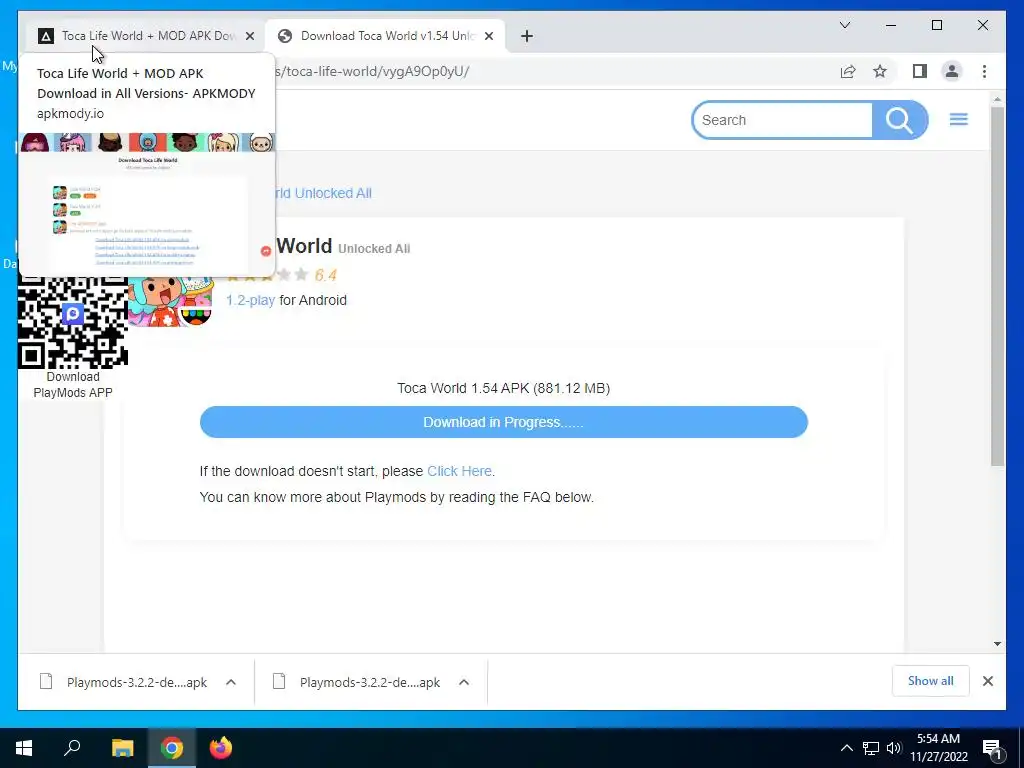Click Show all downloads

931,681
